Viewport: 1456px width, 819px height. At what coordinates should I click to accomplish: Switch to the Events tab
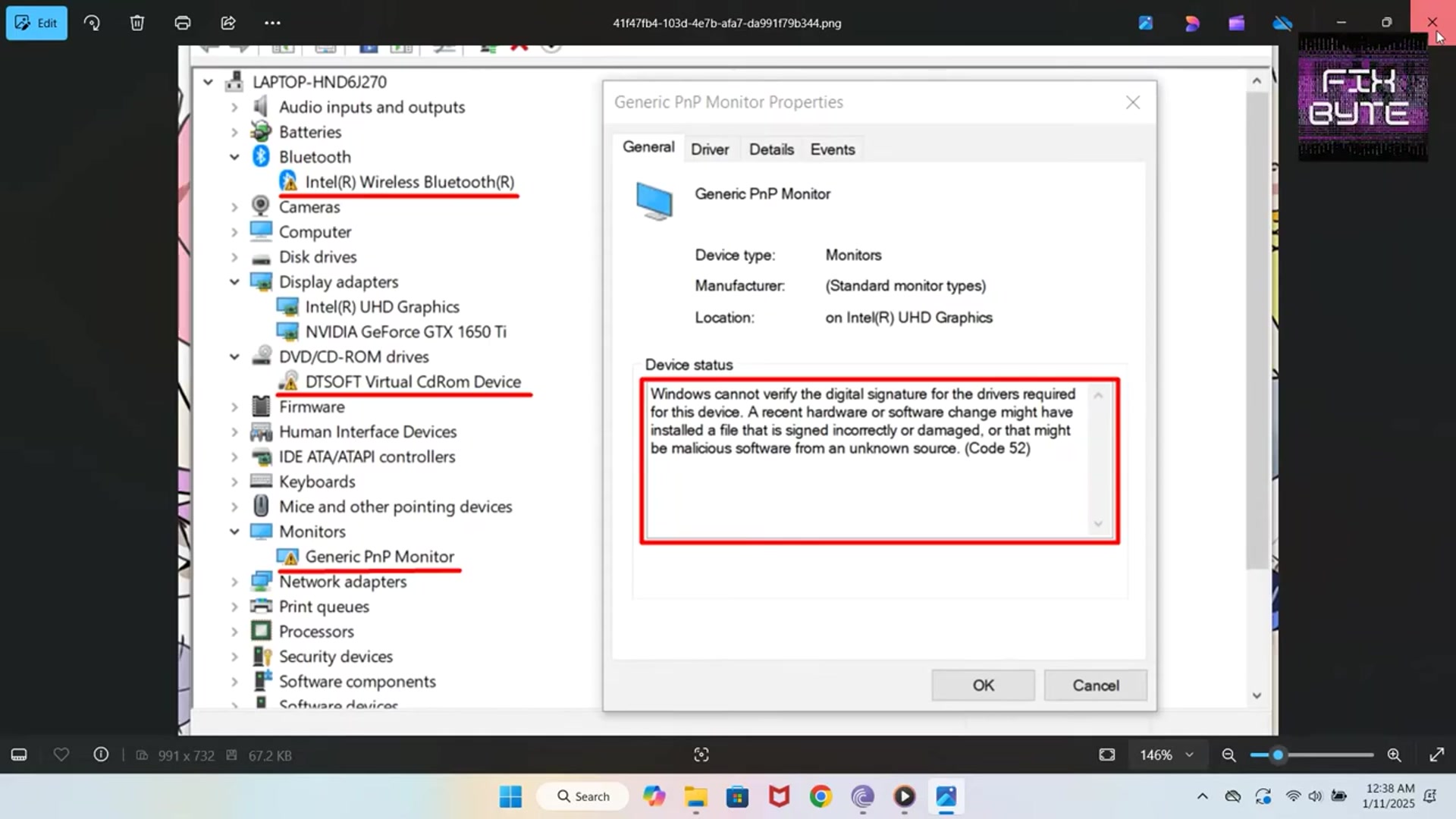pyautogui.click(x=833, y=149)
